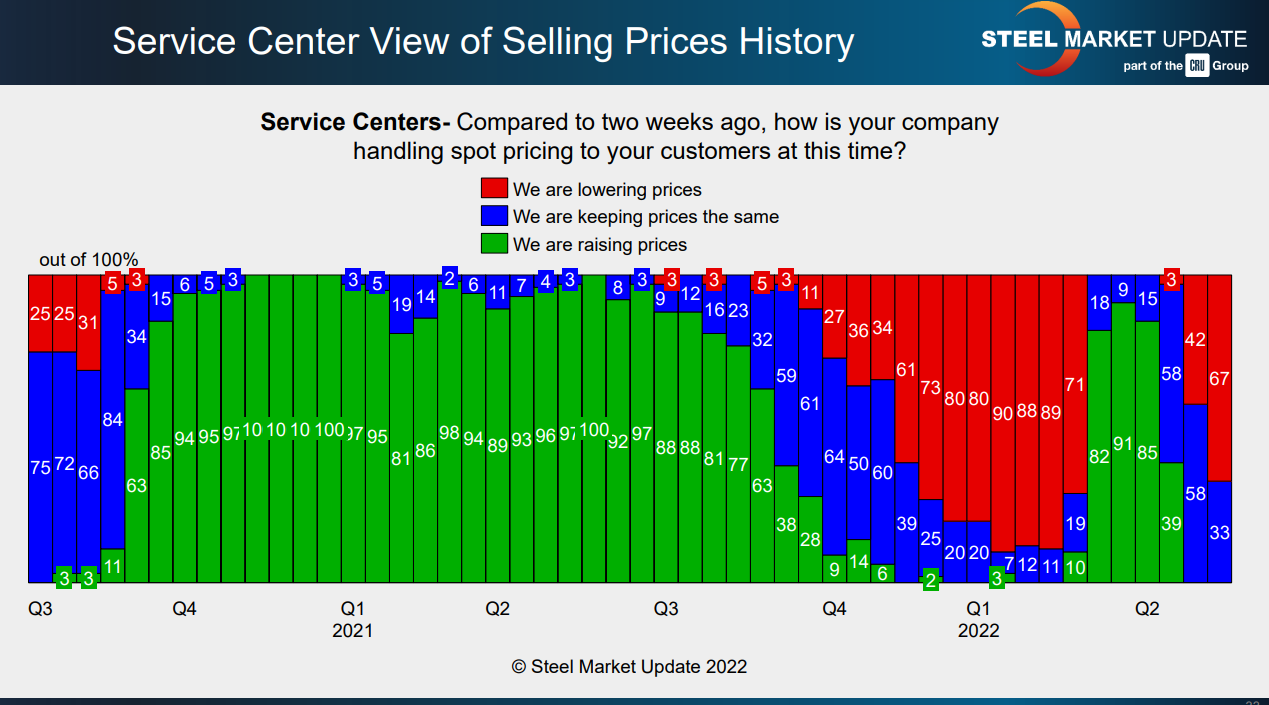Select the blue 'keeping prices the same' swatch

tap(494, 216)
